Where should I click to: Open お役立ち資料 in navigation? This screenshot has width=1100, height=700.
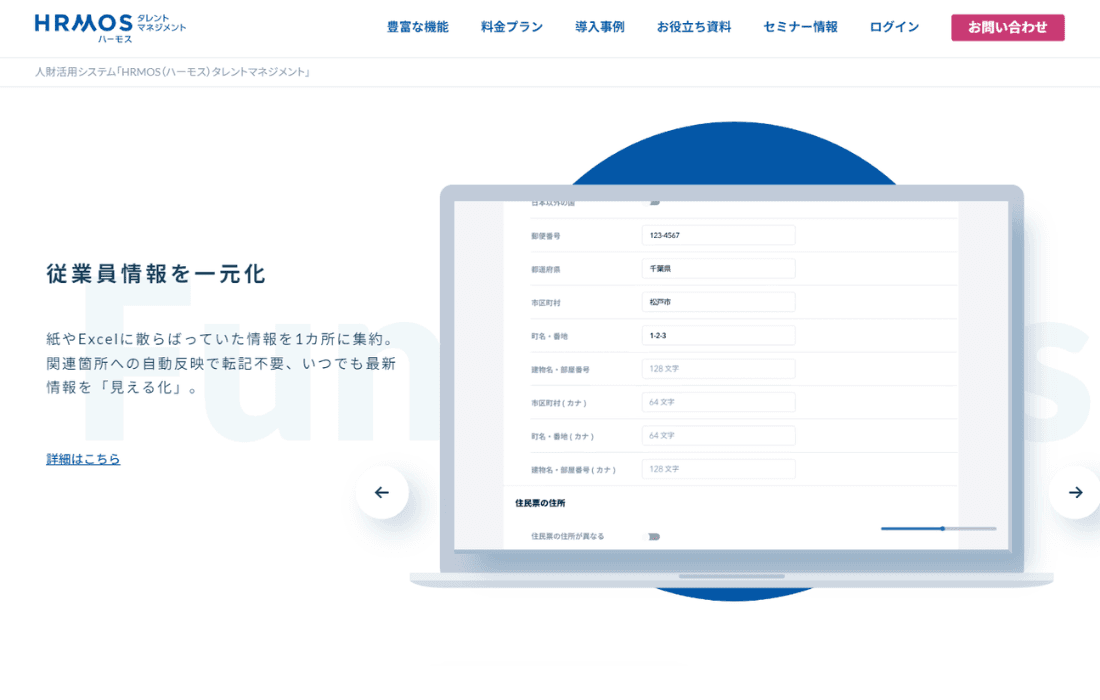coord(694,27)
